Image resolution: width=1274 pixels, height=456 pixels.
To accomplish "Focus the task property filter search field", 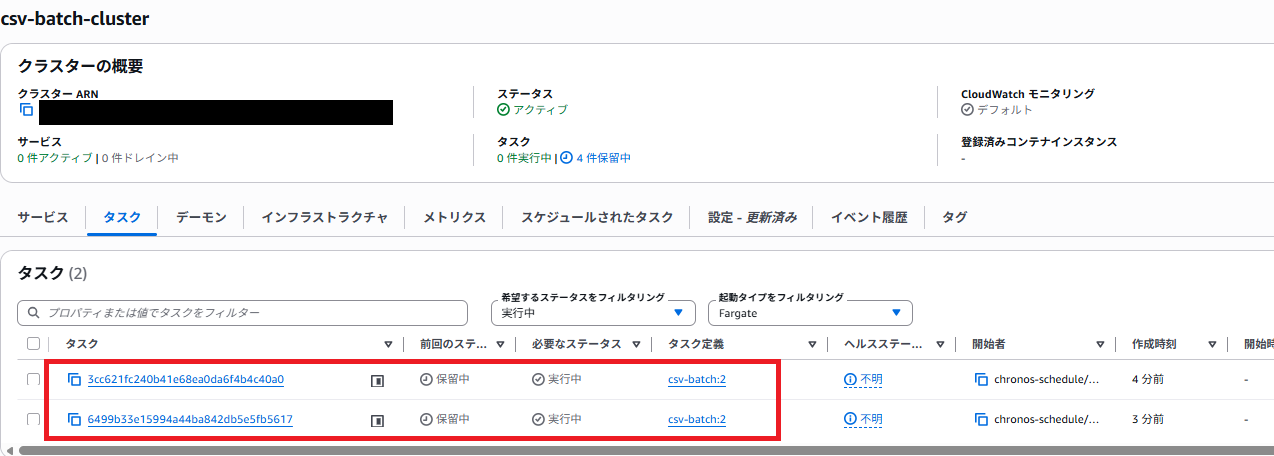I will point(242,313).
